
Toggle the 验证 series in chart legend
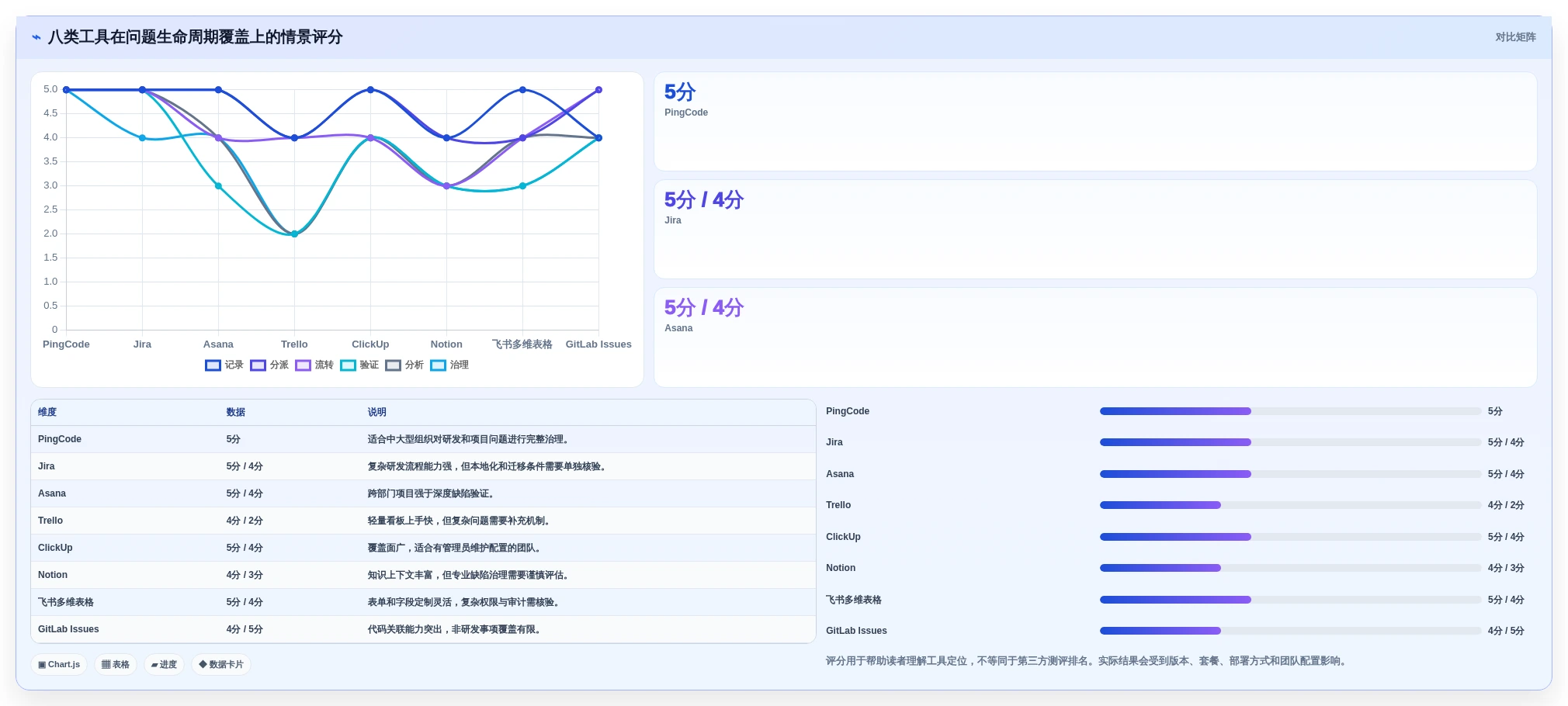click(x=359, y=365)
